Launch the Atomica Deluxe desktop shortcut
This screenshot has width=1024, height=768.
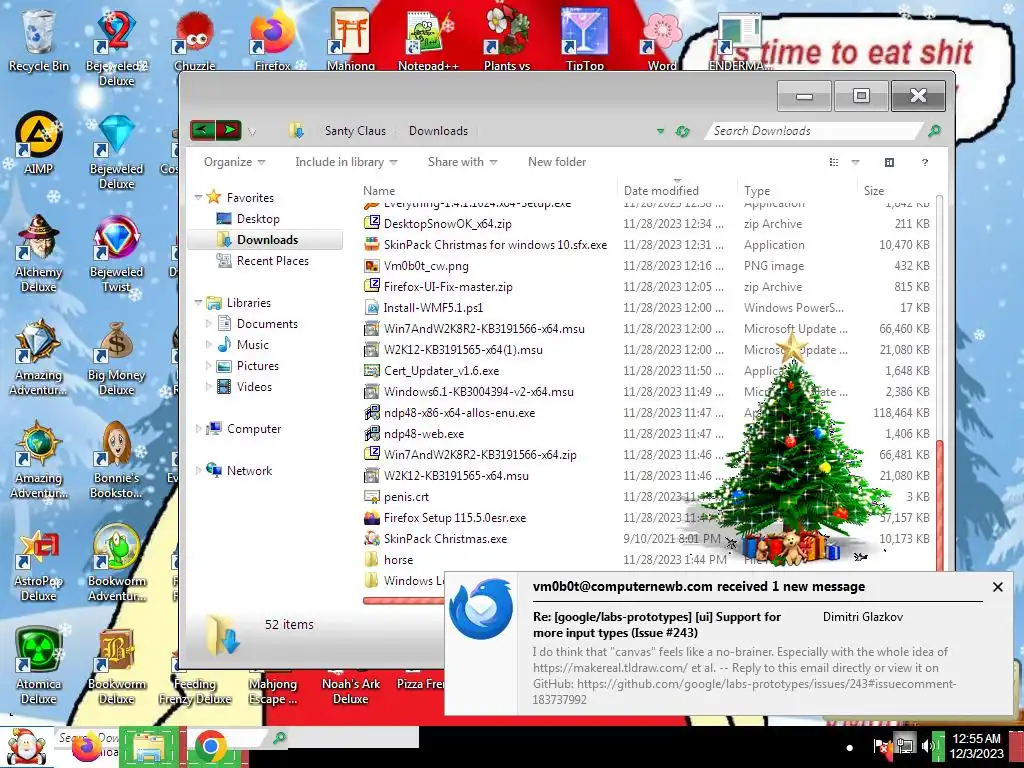coord(39,666)
